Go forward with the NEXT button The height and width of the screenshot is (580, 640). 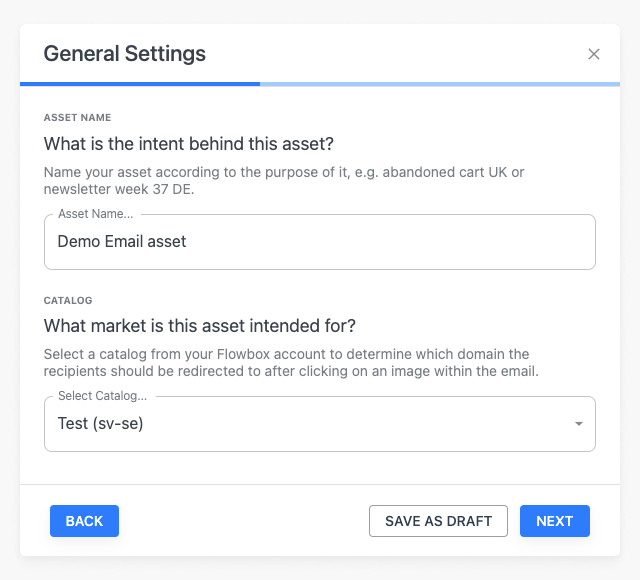click(x=554, y=521)
